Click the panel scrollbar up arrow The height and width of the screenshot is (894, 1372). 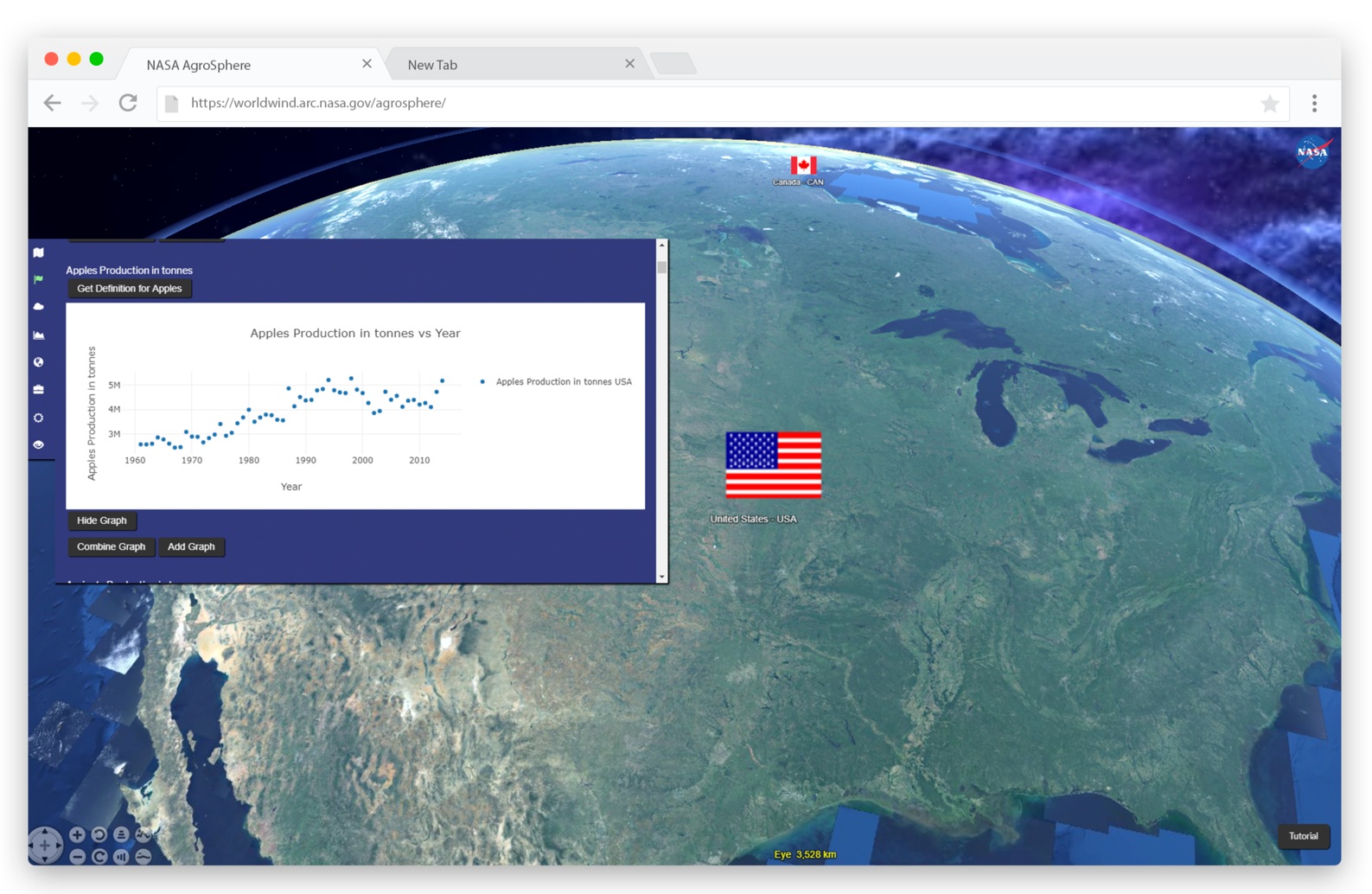click(661, 246)
